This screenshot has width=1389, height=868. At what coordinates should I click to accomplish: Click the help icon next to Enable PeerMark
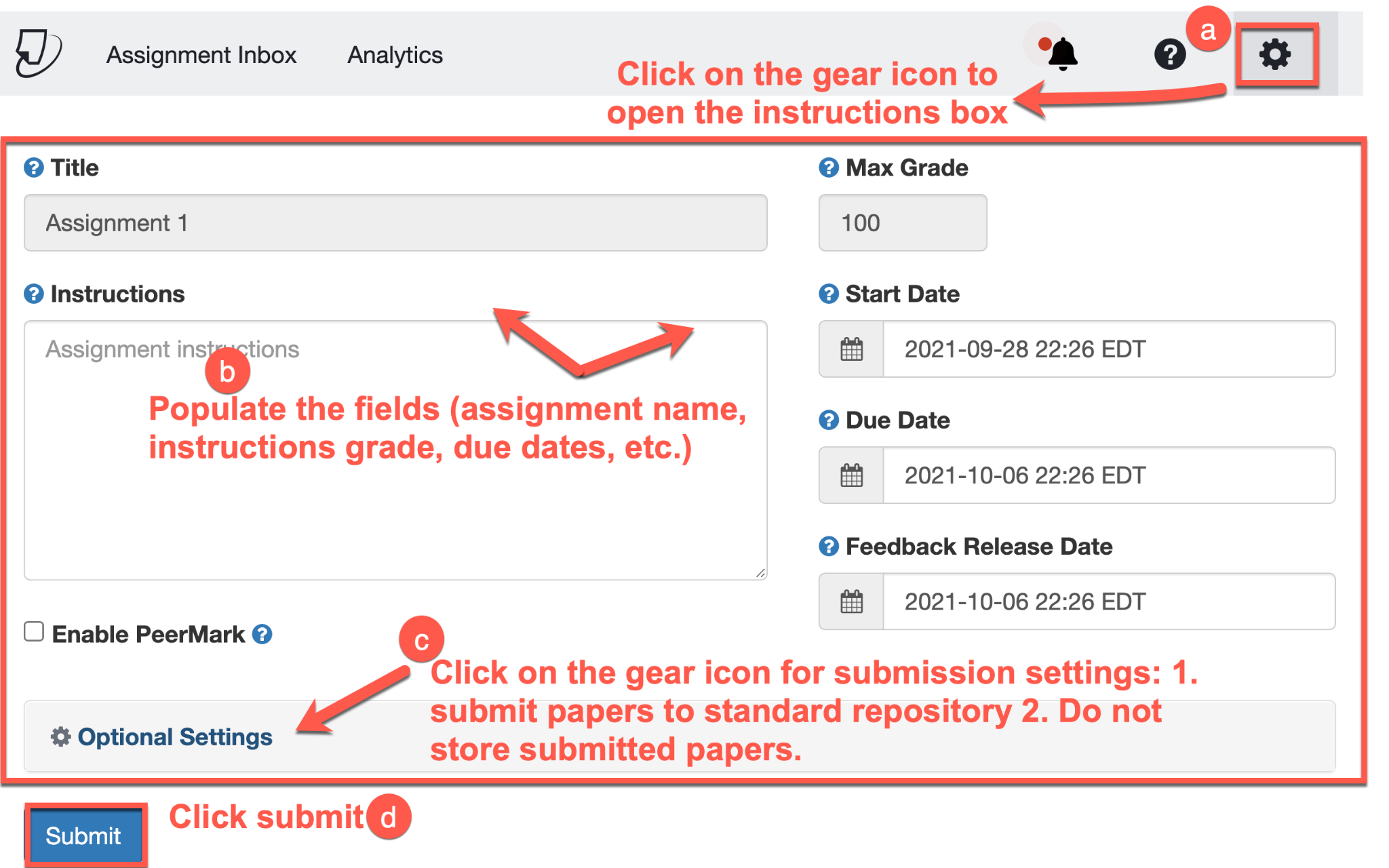coord(262,634)
